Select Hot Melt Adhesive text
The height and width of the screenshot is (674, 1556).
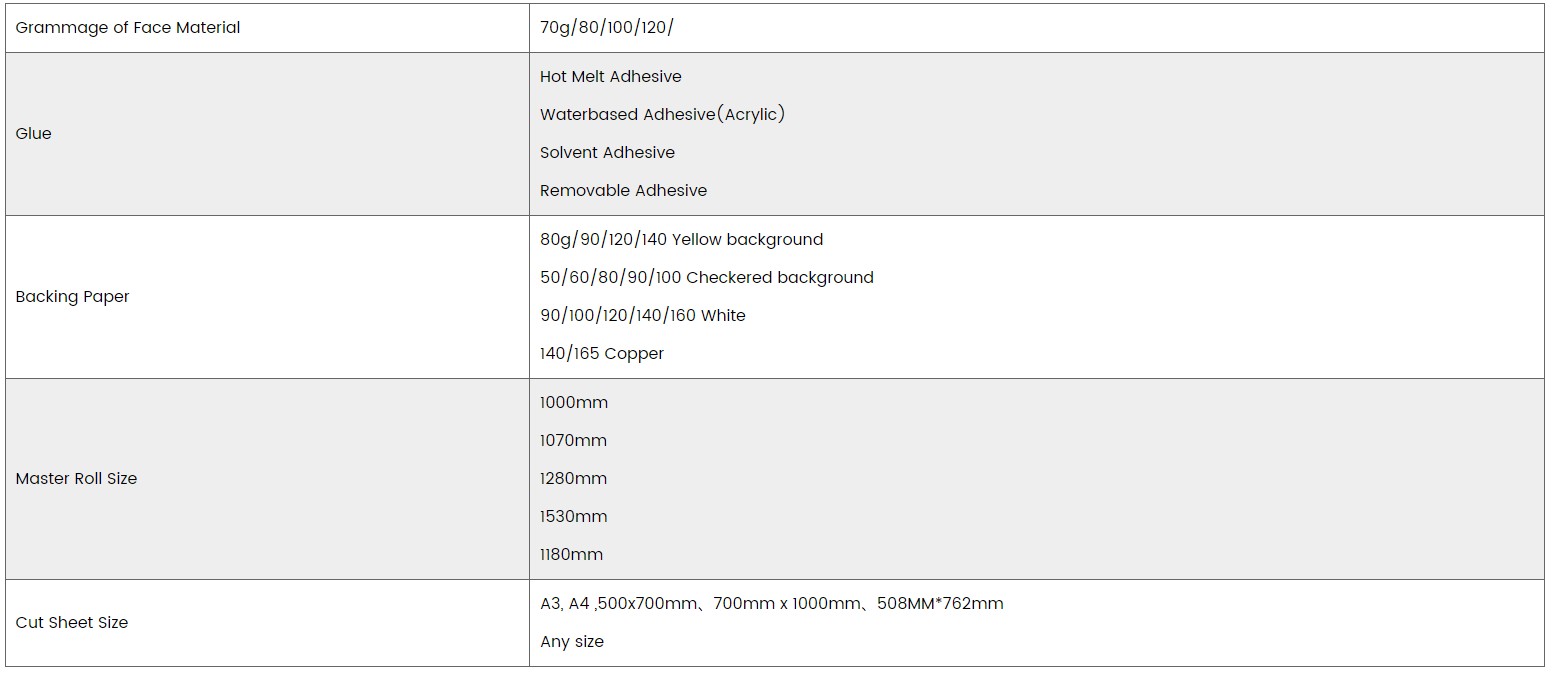[610, 77]
